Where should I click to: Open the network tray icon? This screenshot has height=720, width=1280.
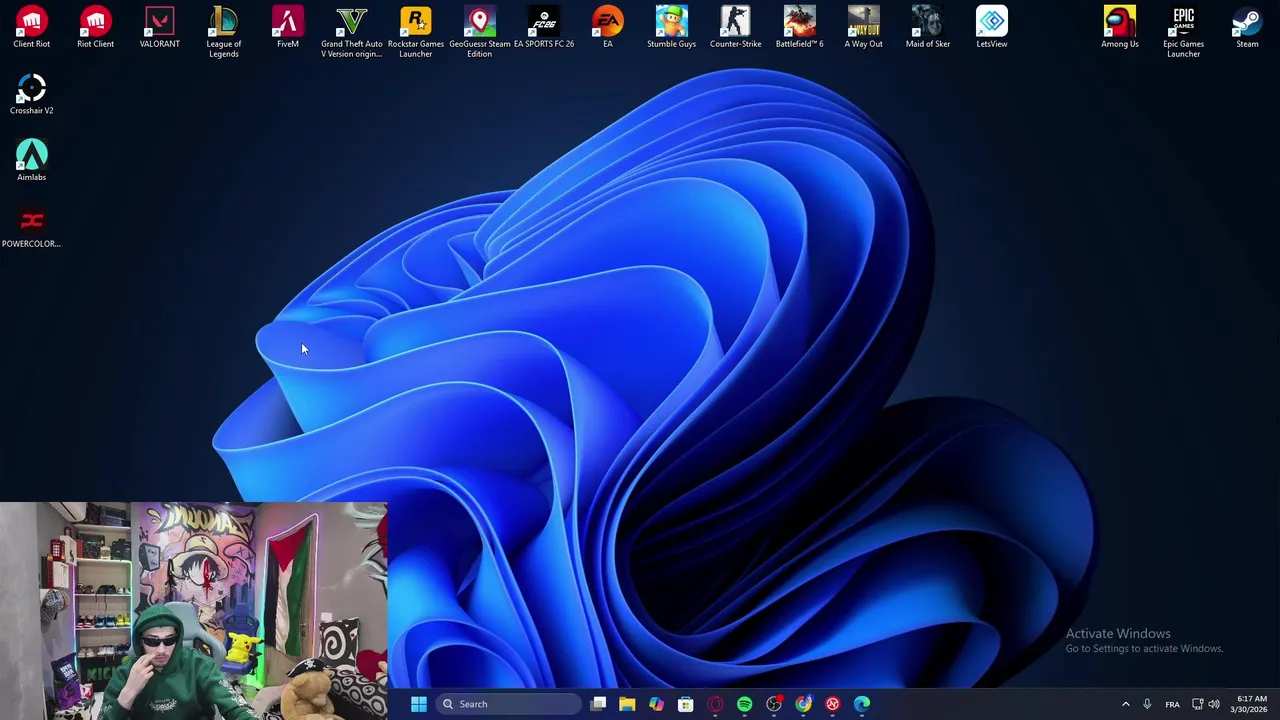coord(1197,704)
